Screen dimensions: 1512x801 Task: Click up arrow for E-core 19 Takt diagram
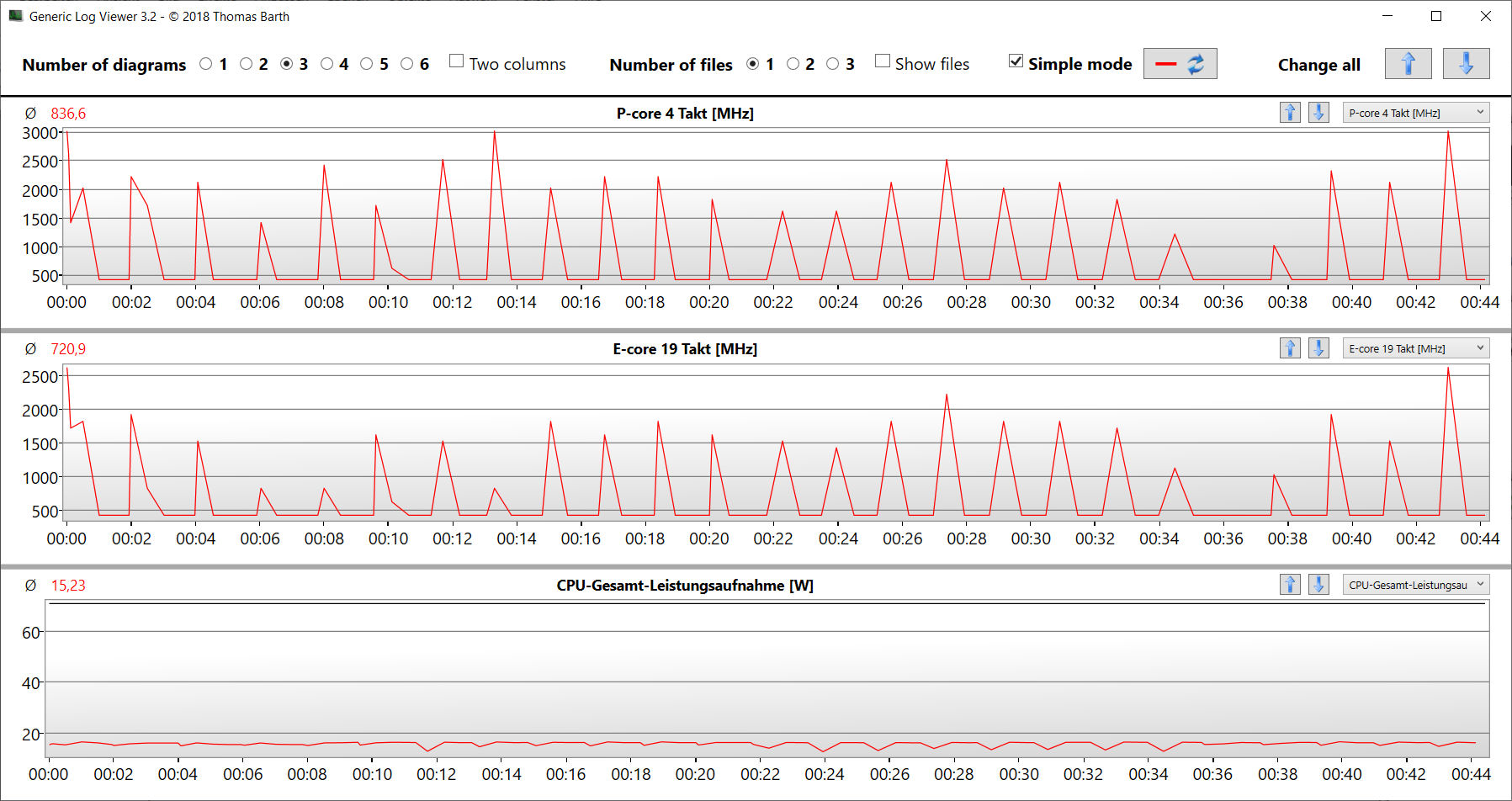[1290, 348]
